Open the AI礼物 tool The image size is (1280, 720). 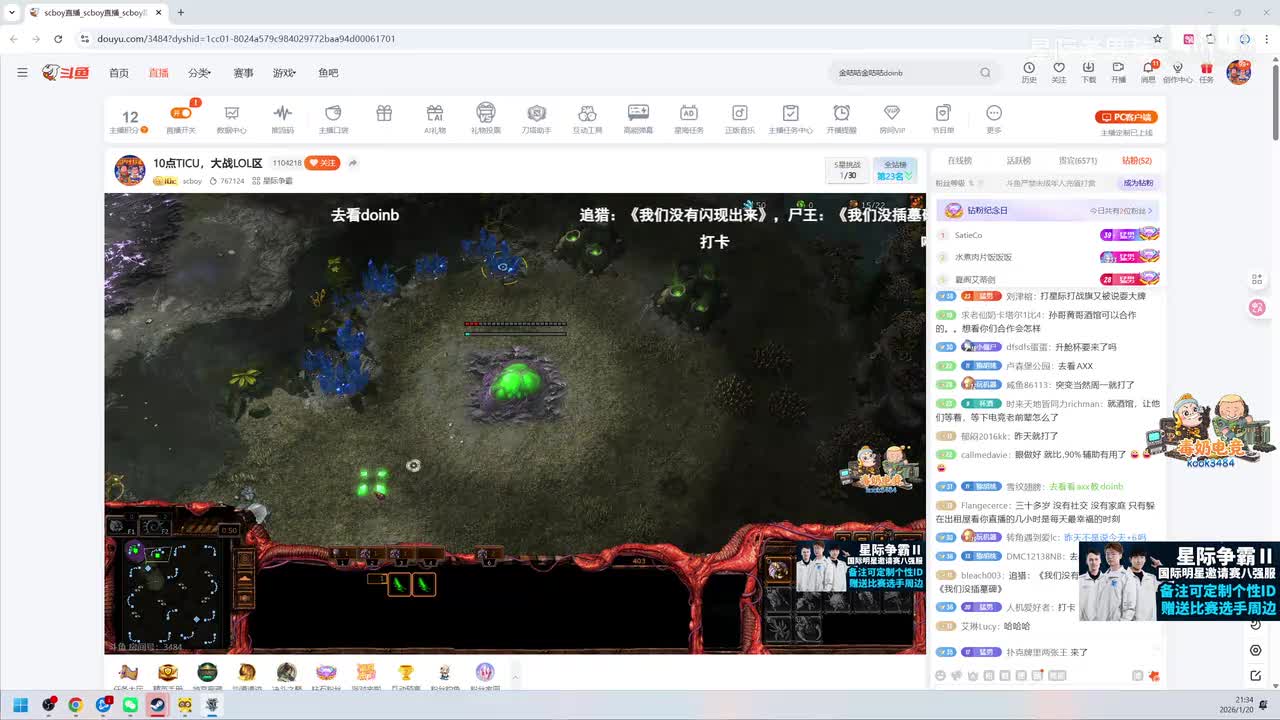pos(435,119)
